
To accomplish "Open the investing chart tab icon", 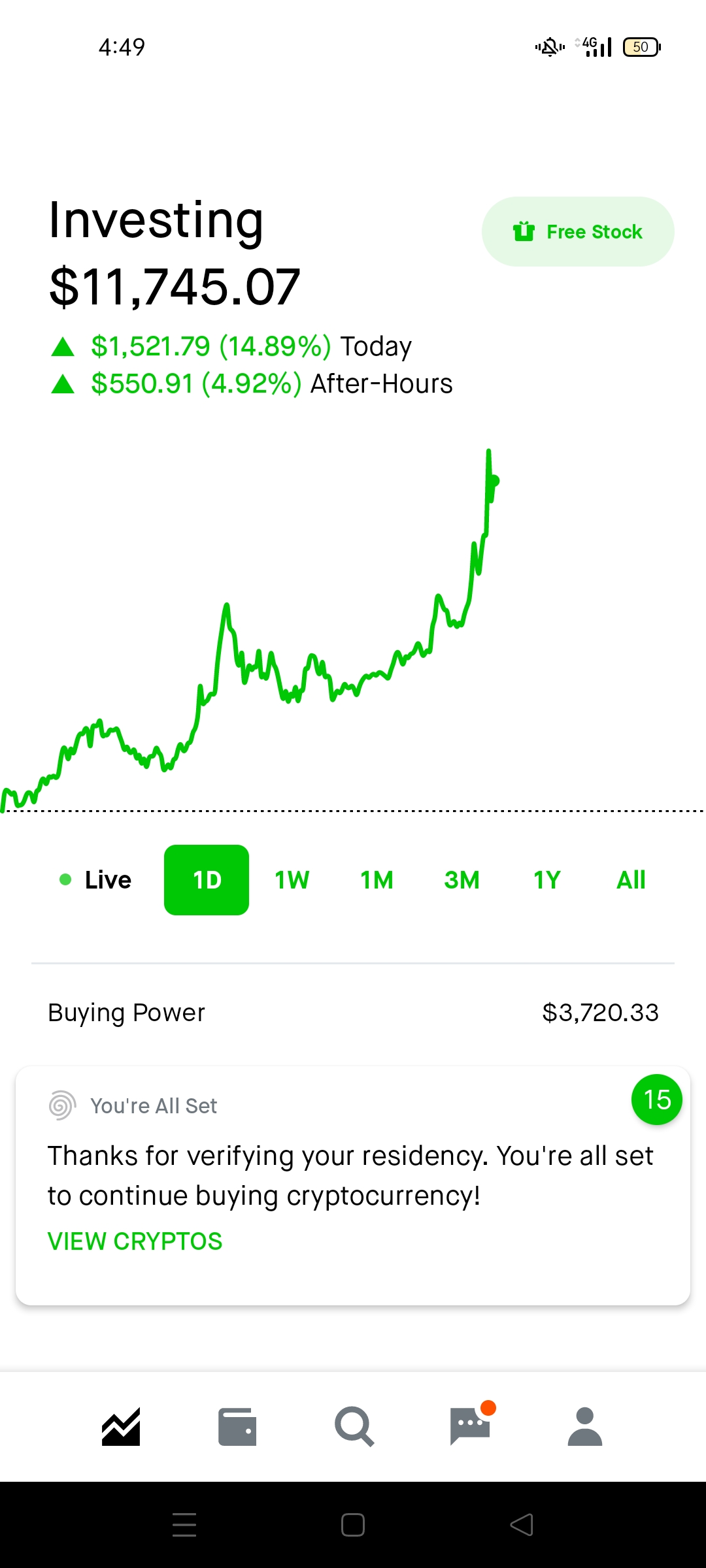I will (x=121, y=1426).
